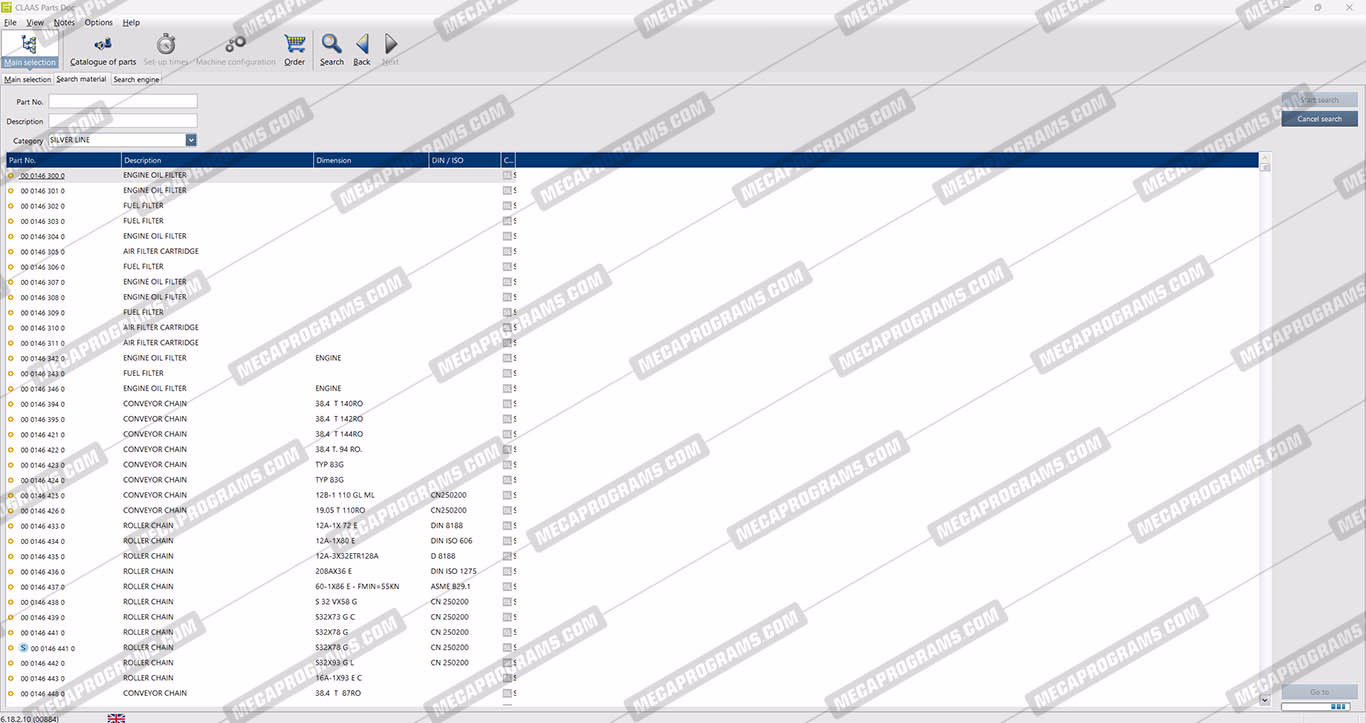Switch to the Search engine tab
This screenshot has width=1366, height=723.
pos(136,79)
